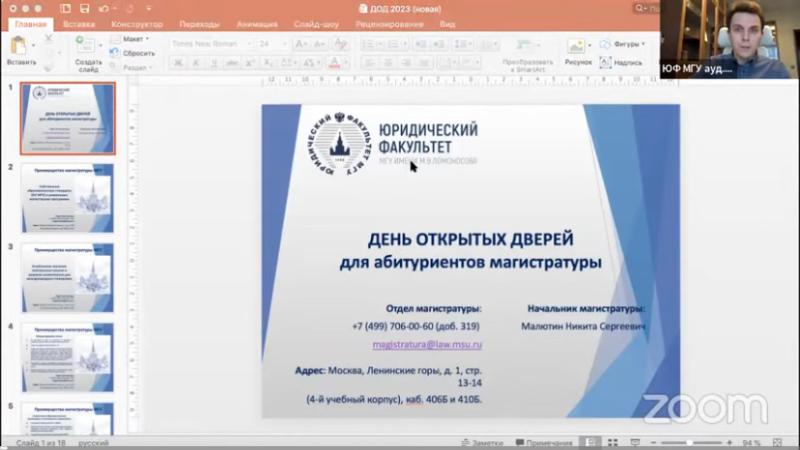800x450 pixels.
Task: Switch to the Конструктор tab
Action: [x=137, y=24]
